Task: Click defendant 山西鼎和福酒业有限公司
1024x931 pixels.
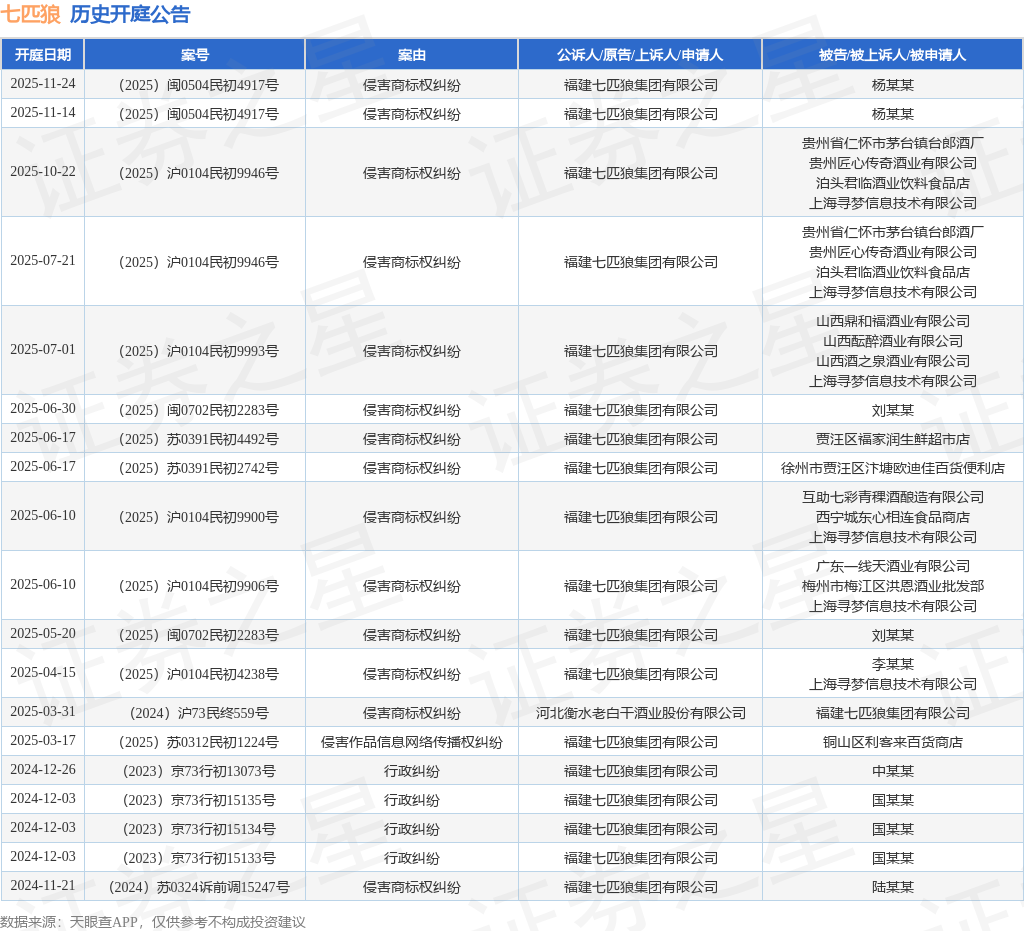Action: coord(892,321)
